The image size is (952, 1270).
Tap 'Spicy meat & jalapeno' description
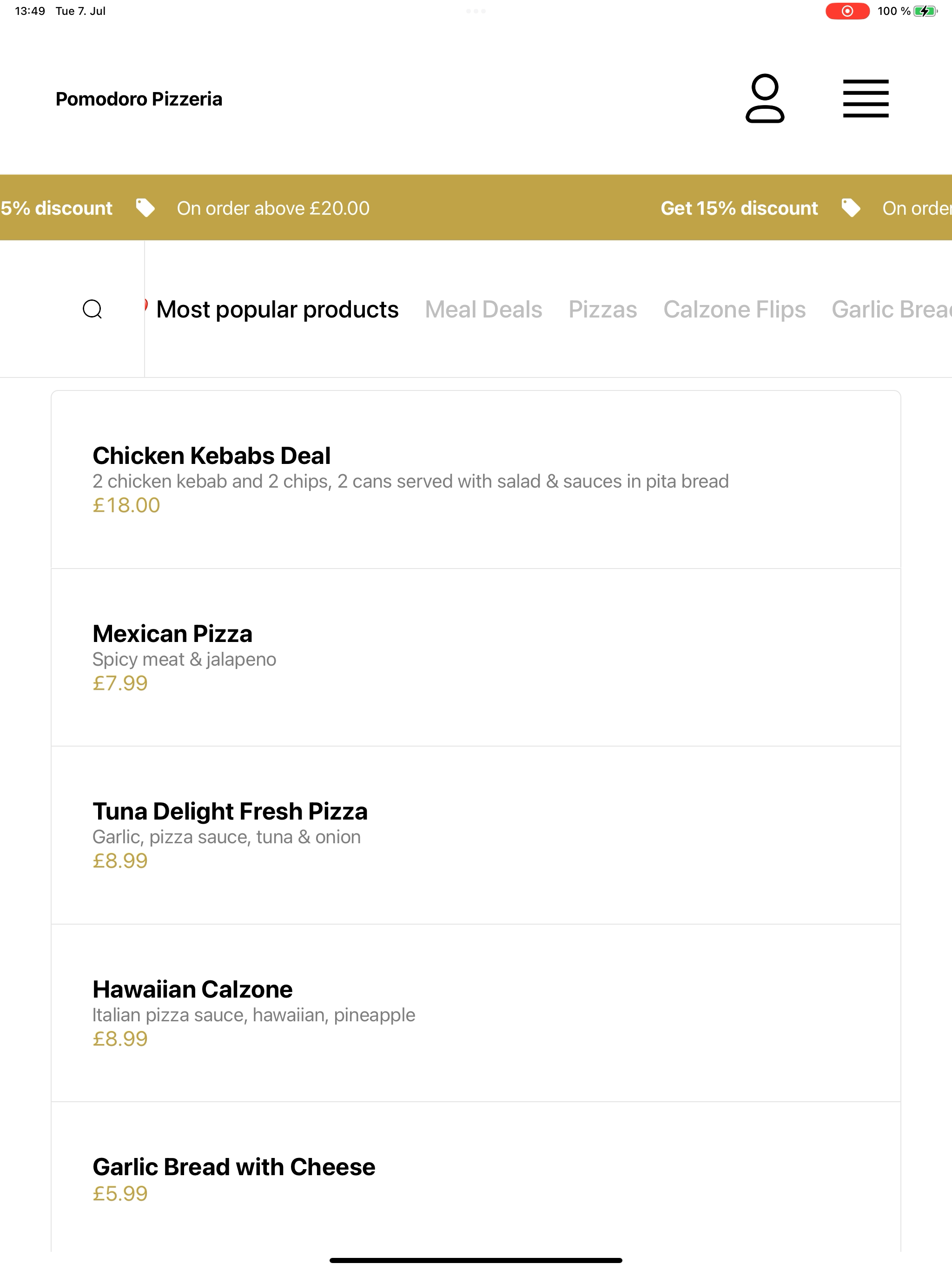pos(185,659)
